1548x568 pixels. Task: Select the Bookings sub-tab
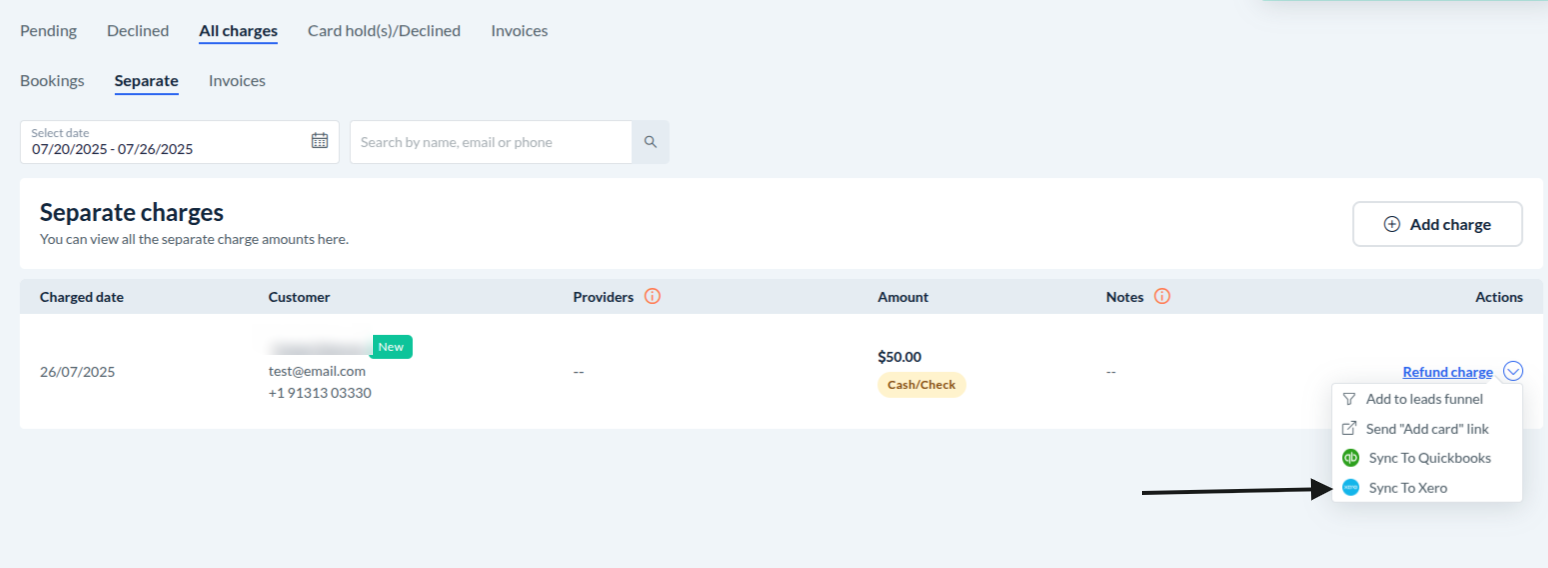click(52, 81)
